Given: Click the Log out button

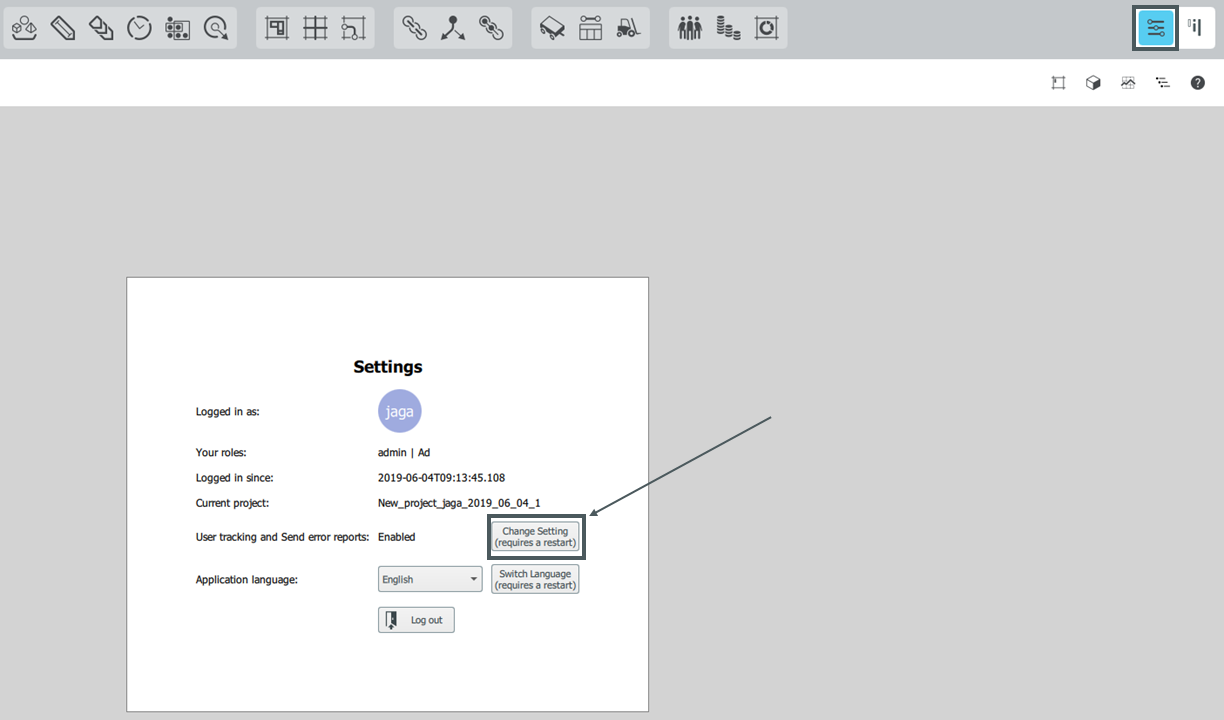Looking at the screenshot, I should 416,620.
